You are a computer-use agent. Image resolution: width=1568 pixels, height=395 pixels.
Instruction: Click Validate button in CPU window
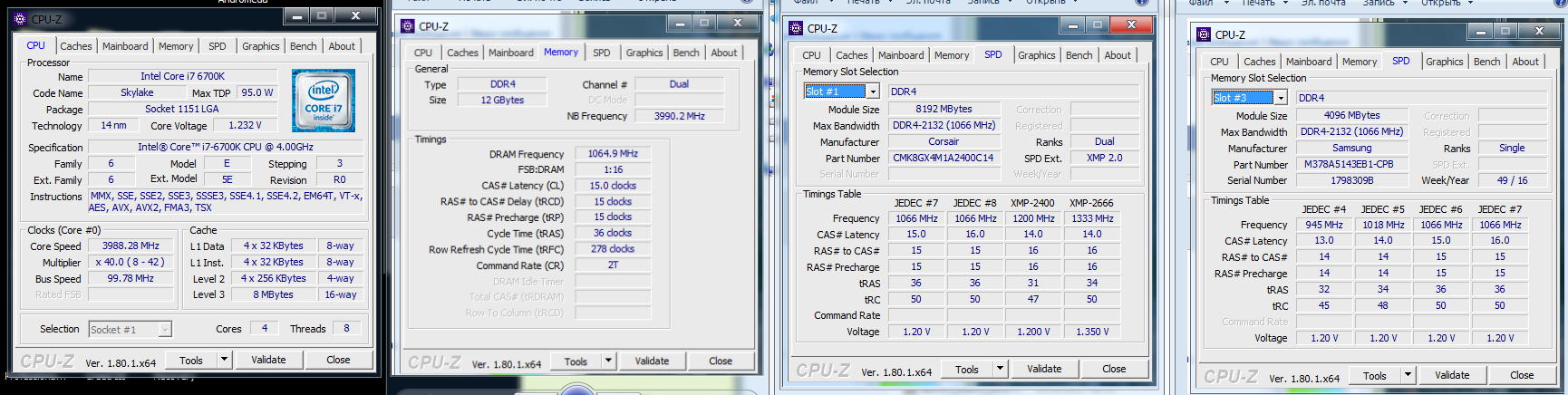click(x=268, y=360)
